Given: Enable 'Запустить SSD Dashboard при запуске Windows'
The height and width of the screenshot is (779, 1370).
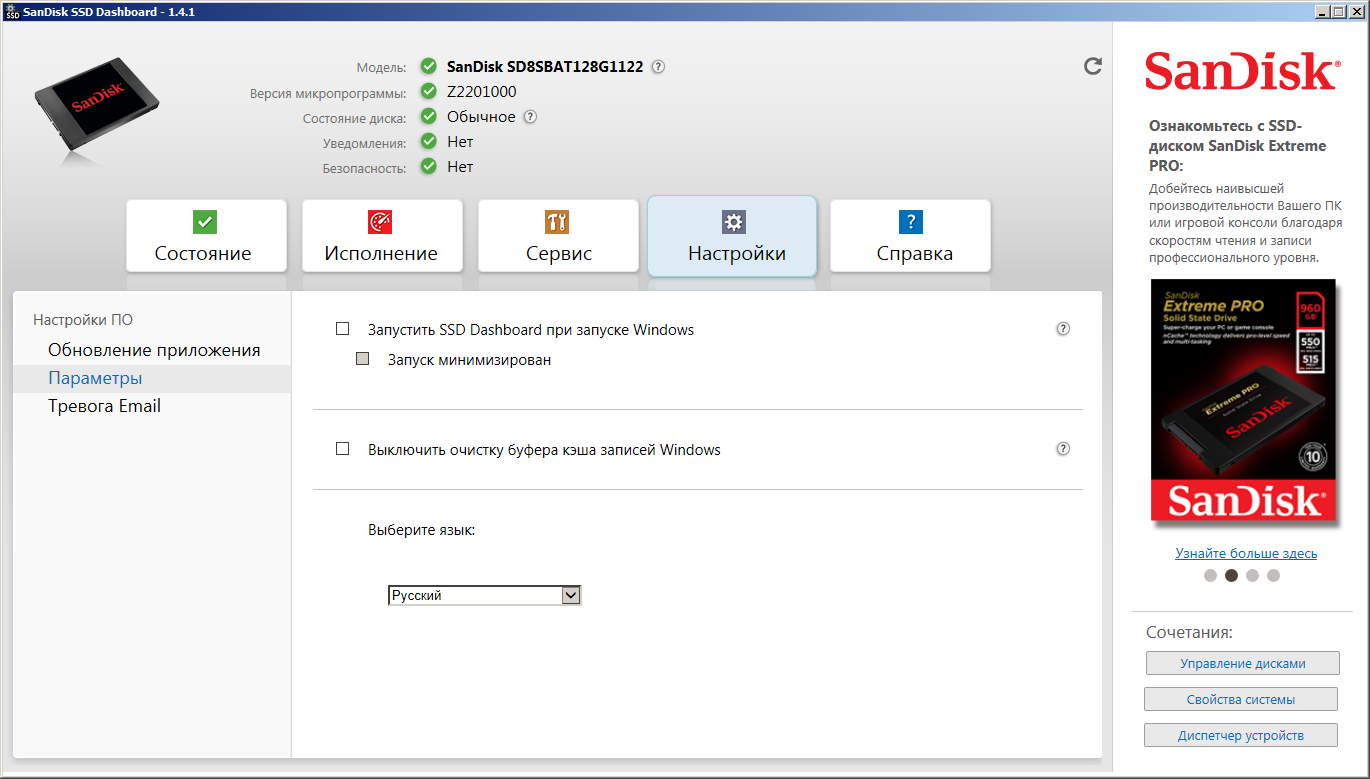Looking at the screenshot, I should click(x=343, y=329).
